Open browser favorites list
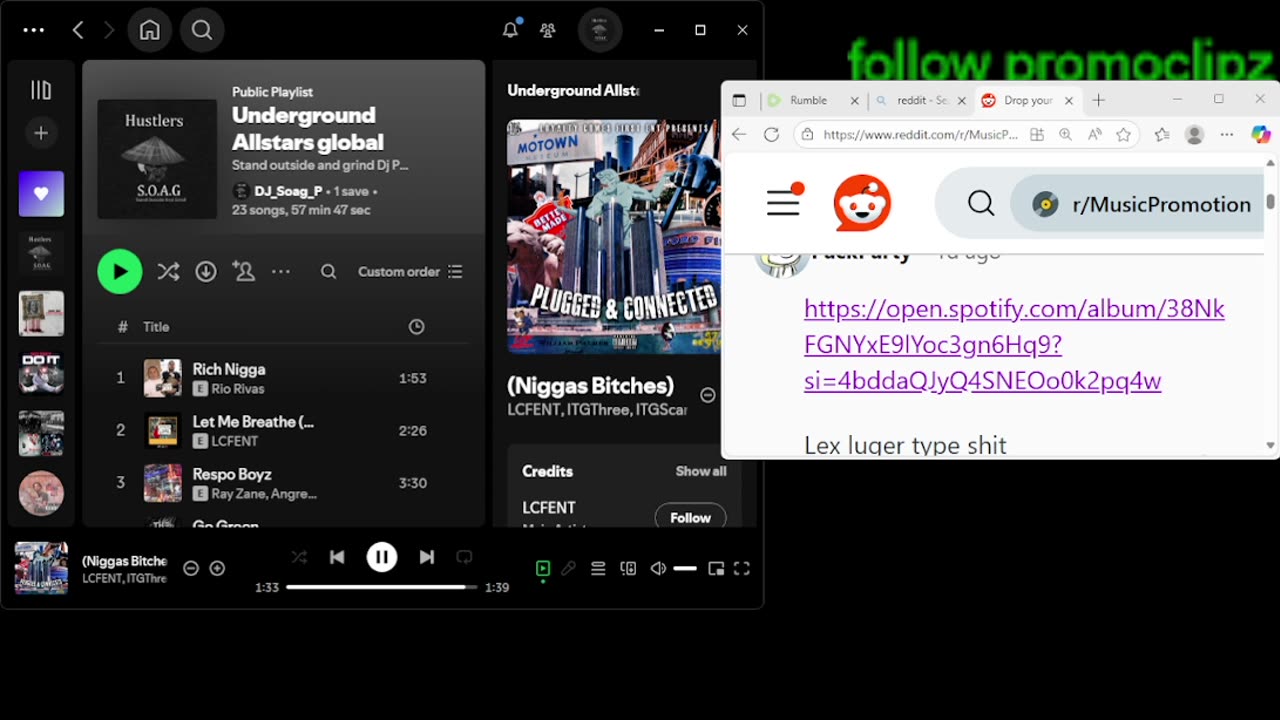This screenshot has width=1280, height=720. [1162, 134]
